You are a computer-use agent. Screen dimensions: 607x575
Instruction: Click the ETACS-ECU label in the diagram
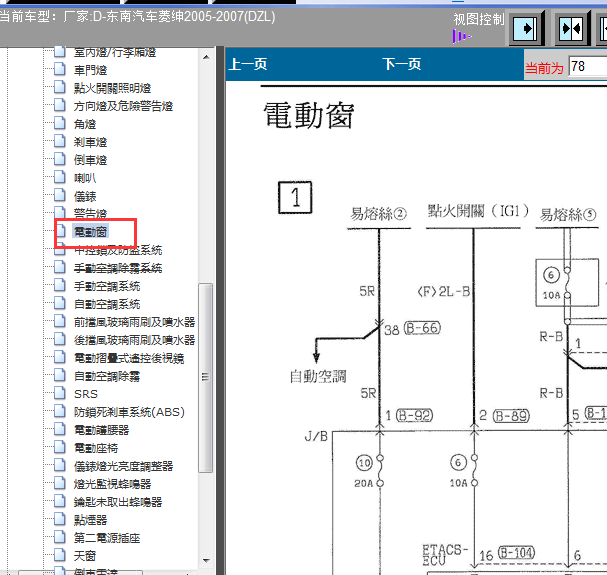[445, 555]
